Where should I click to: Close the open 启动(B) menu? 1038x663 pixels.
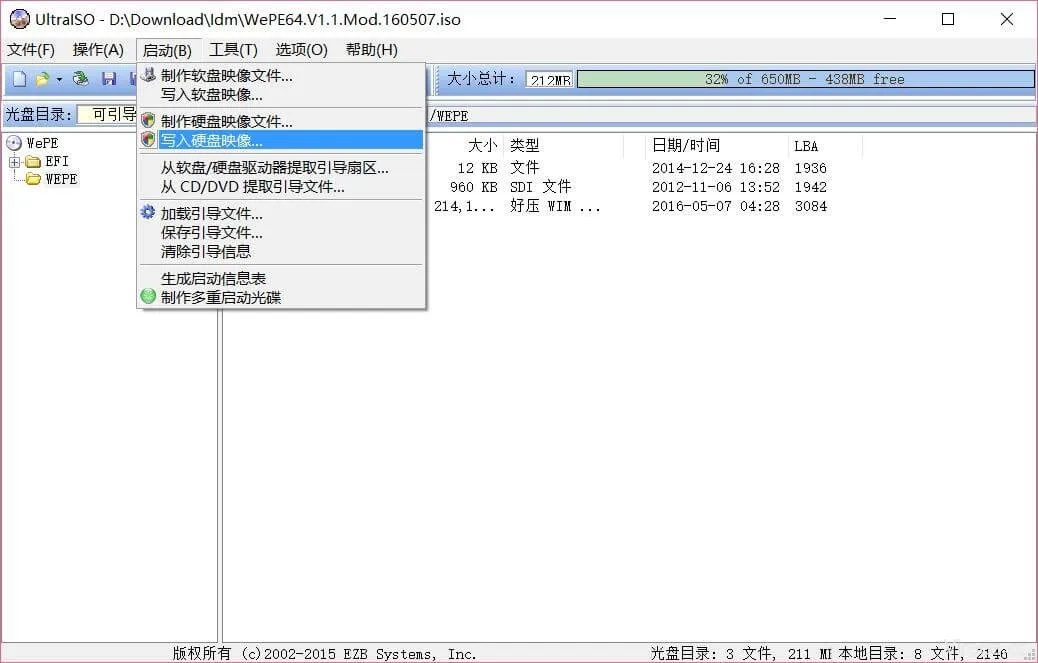[x=167, y=50]
